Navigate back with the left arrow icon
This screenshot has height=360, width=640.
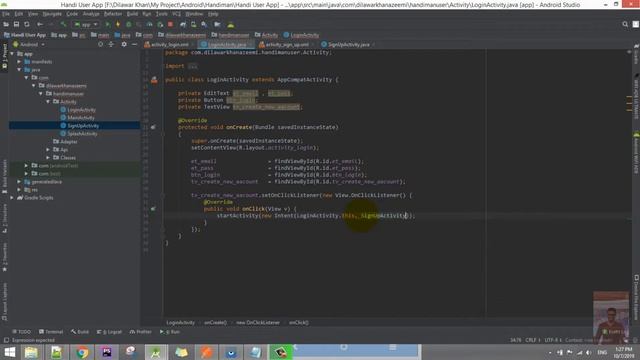pos(40,24)
